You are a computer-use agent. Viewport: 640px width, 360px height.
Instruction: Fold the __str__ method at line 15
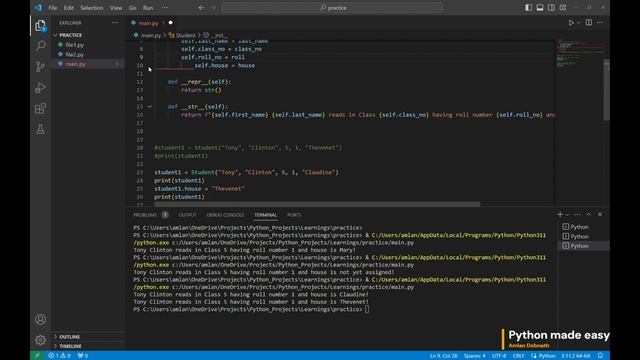point(149,107)
